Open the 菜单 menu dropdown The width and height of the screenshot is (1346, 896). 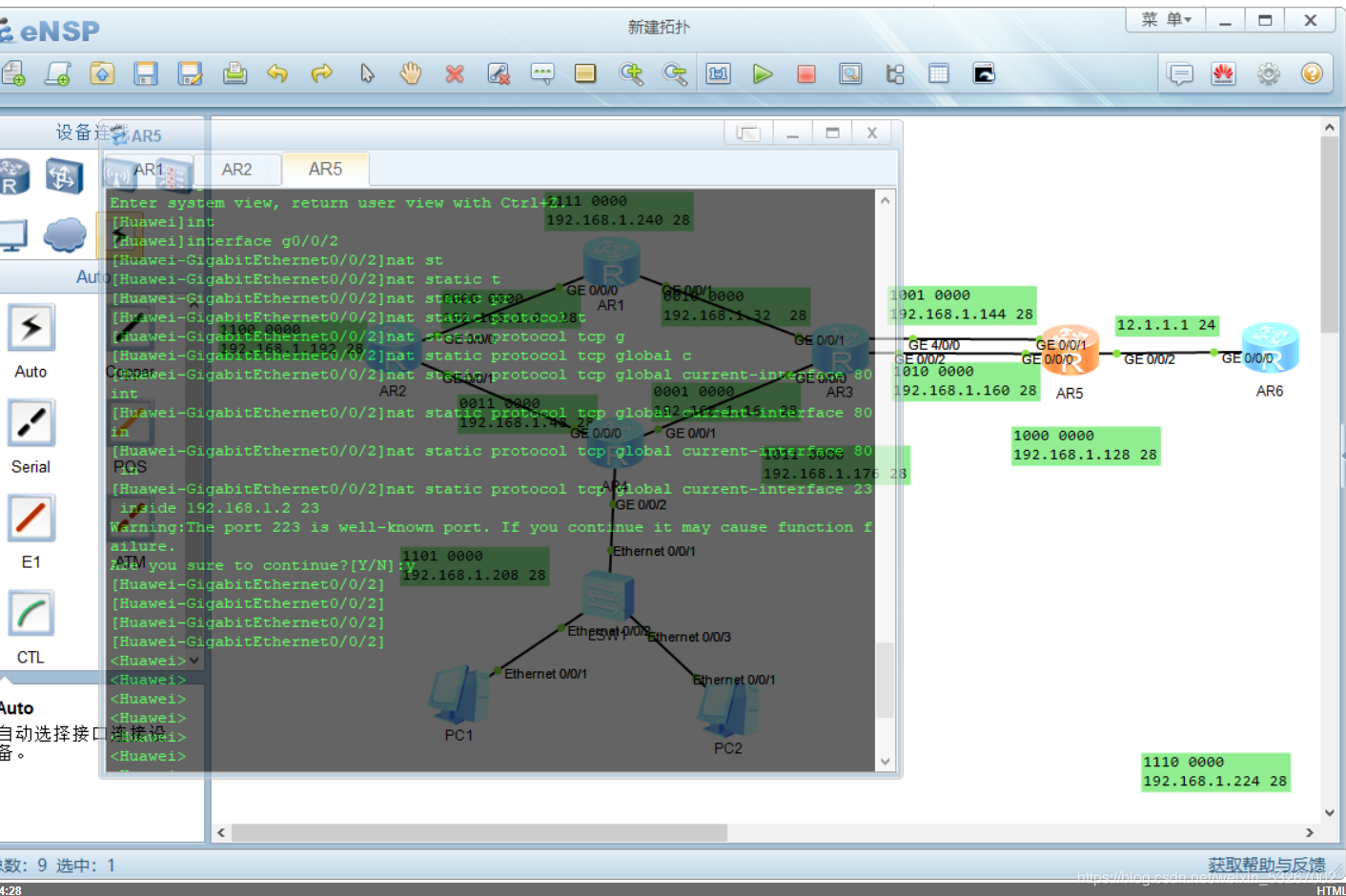tap(1166, 19)
